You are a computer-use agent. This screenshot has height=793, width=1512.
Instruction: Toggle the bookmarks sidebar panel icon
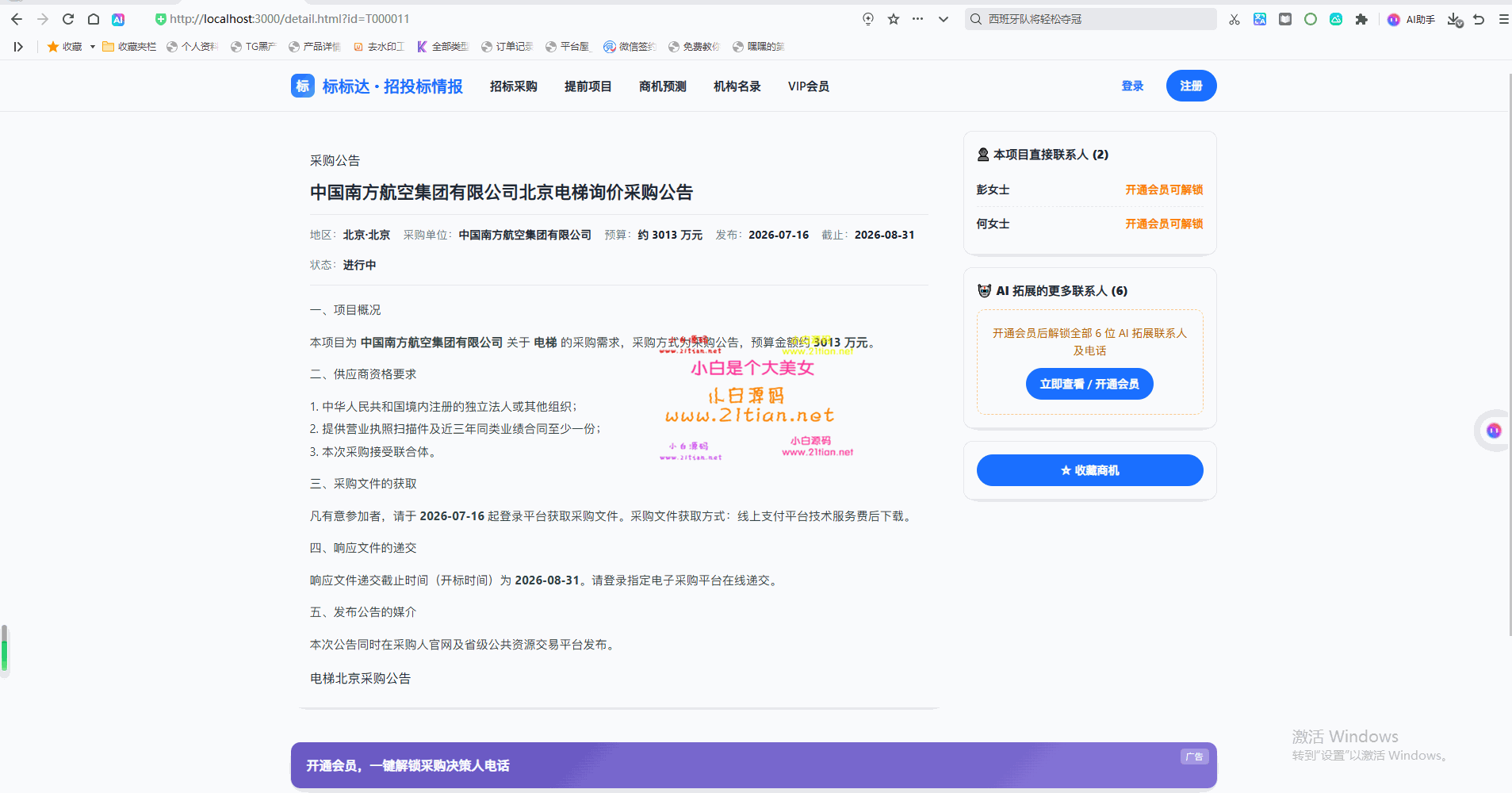[x=18, y=47]
